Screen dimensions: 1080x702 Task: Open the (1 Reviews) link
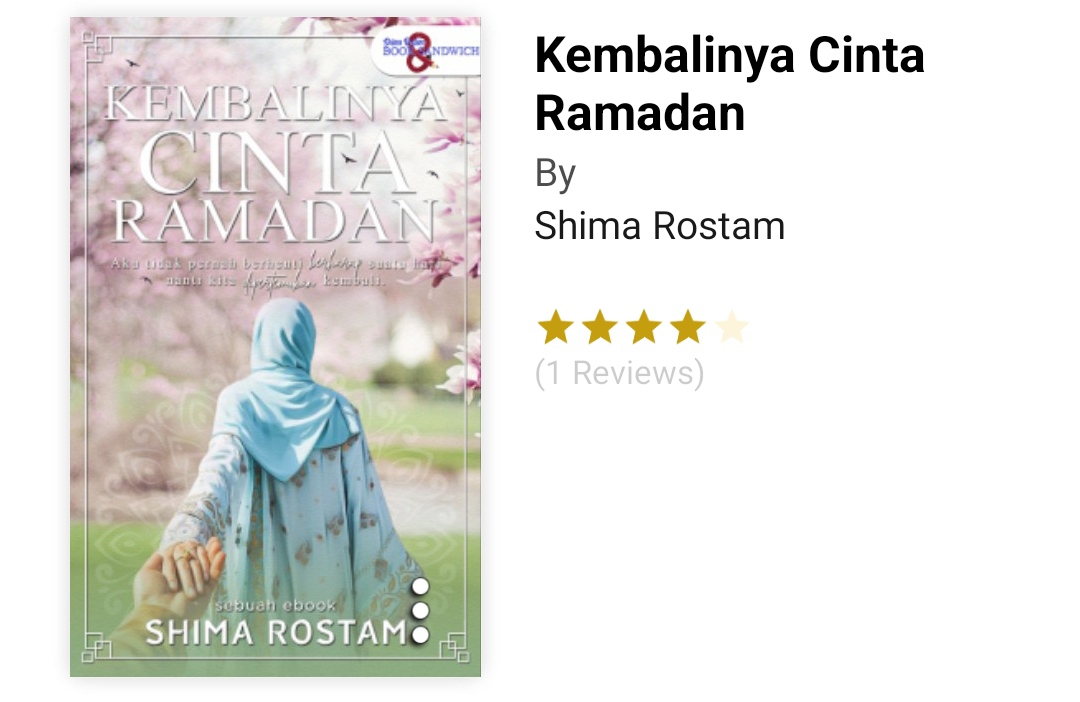click(619, 373)
